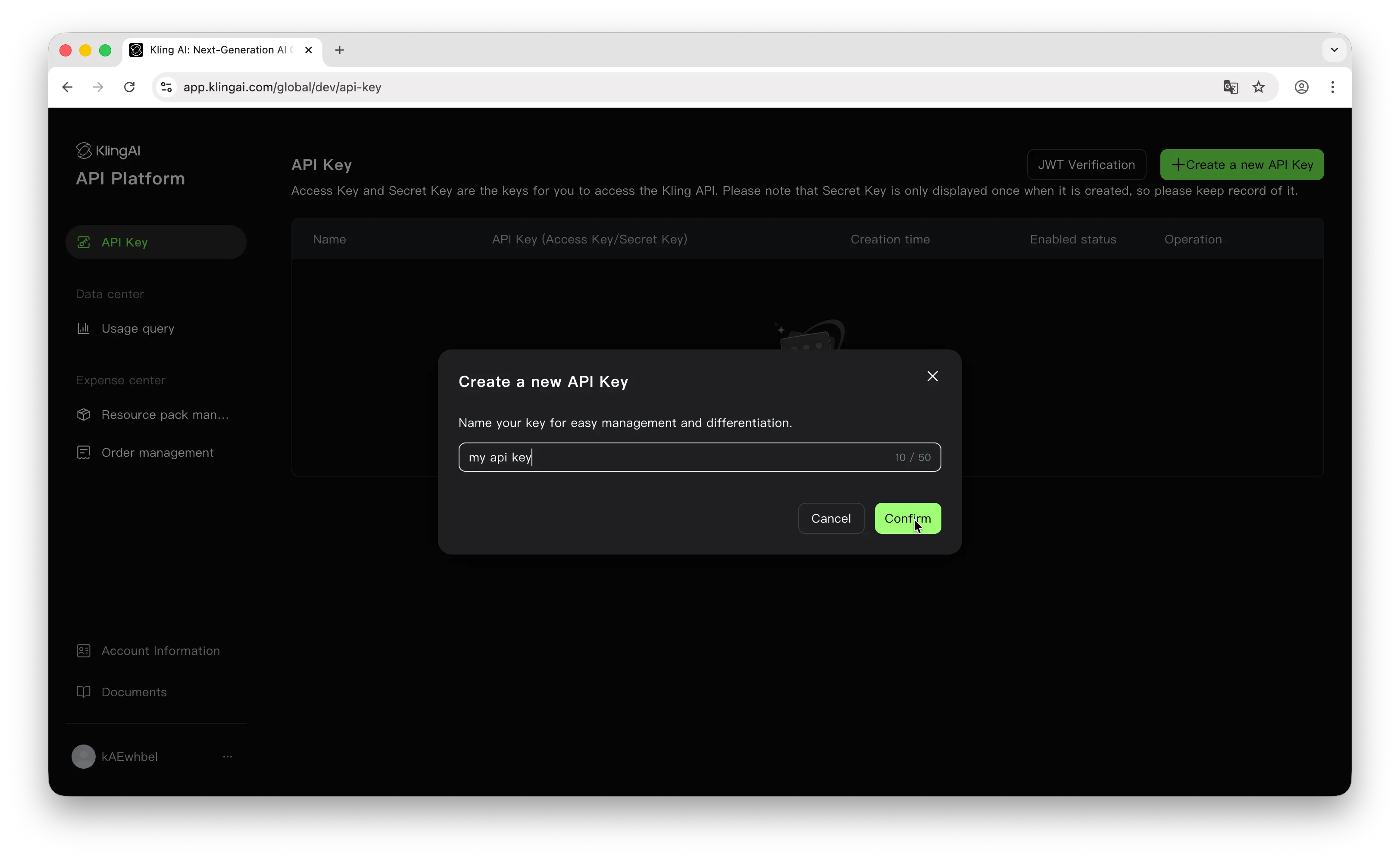Open Order management in the sidebar

tap(158, 452)
